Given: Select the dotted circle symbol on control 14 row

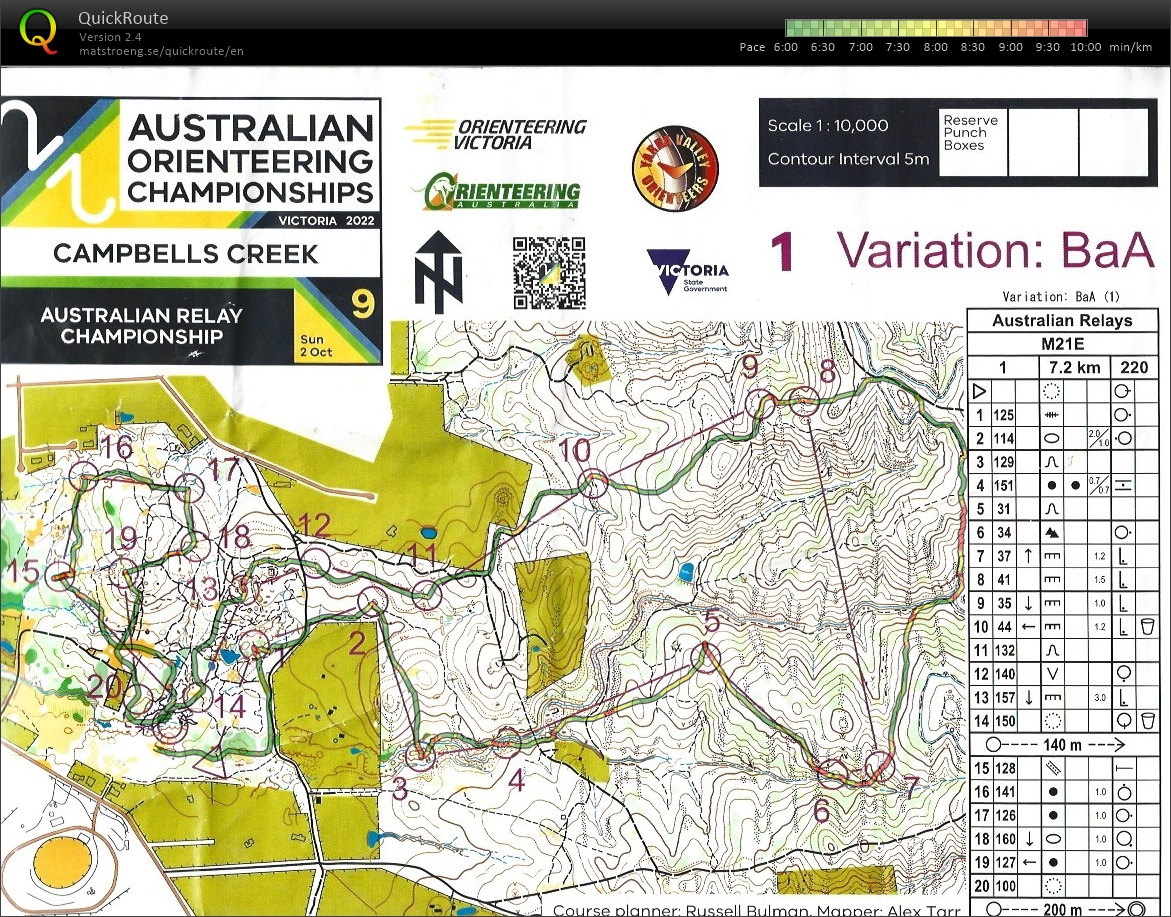Looking at the screenshot, I should pyautogui.click(x=1051, y=721).
